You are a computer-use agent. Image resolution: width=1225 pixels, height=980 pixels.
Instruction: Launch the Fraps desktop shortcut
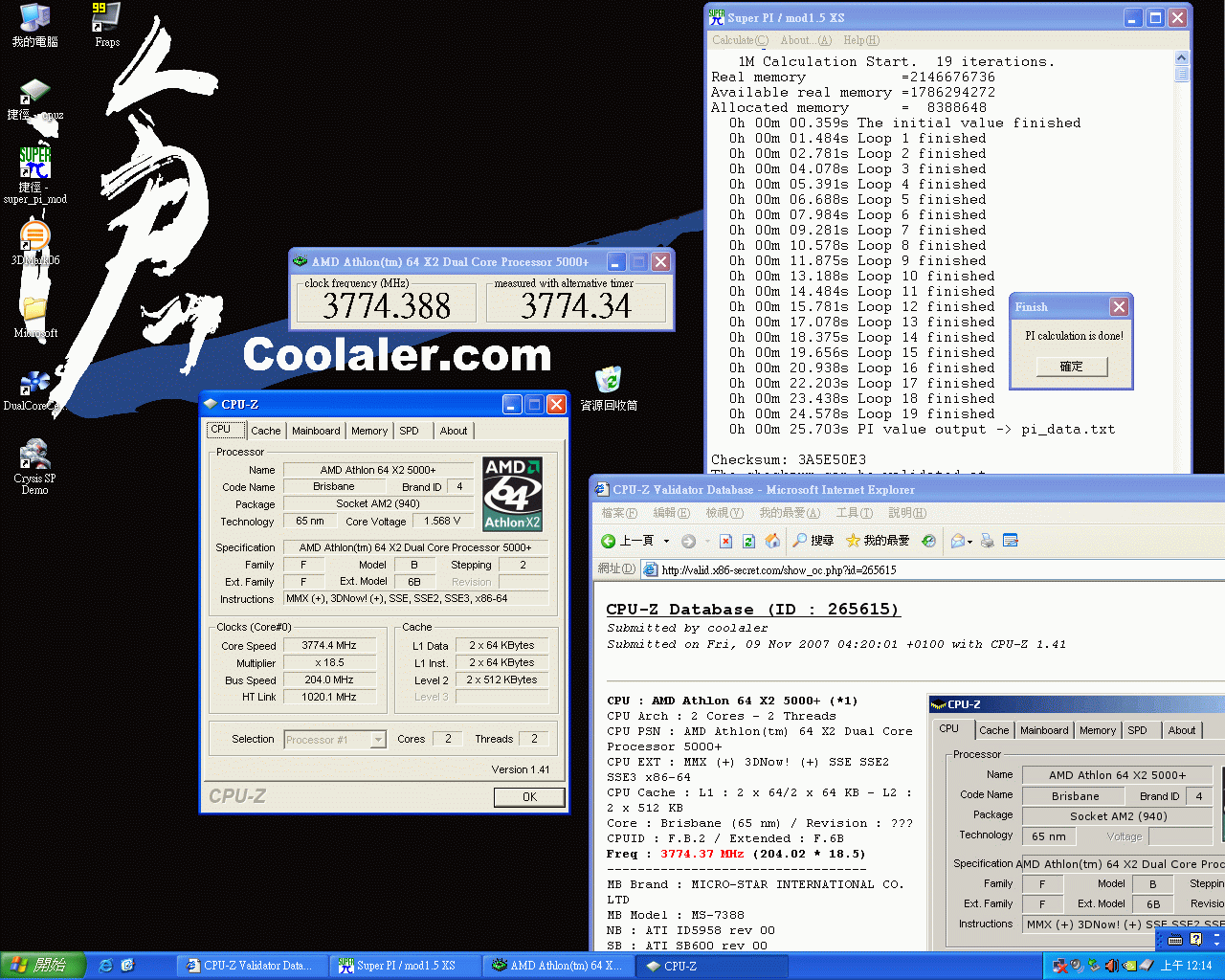tap(107, 25)
